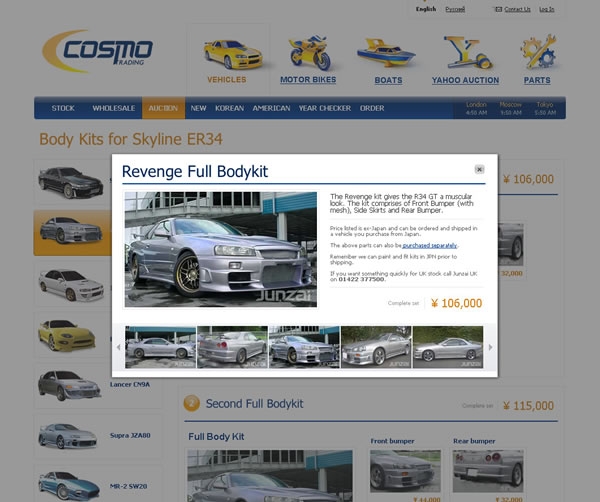Image resolution: width=600 pixels, height=502 pixels.
Task: Open the NEW menu item
Action: point(198,108)
